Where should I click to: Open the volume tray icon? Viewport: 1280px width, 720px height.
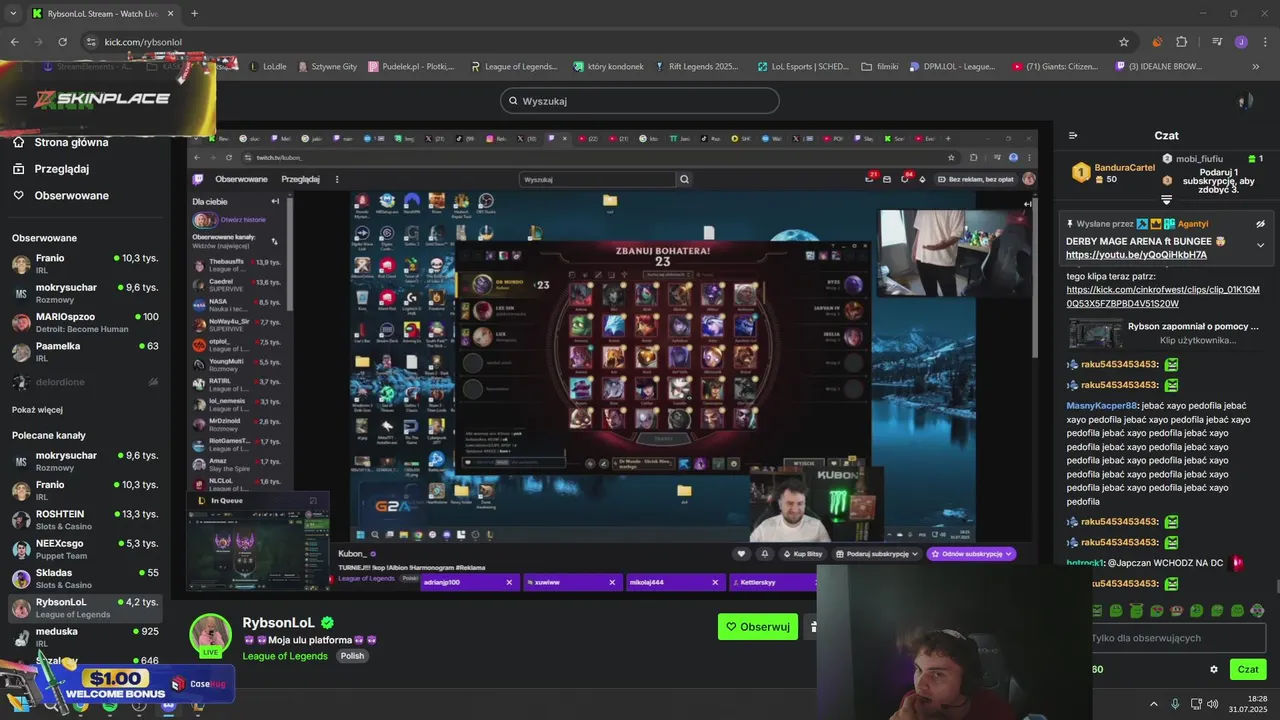coord(1212,704)
